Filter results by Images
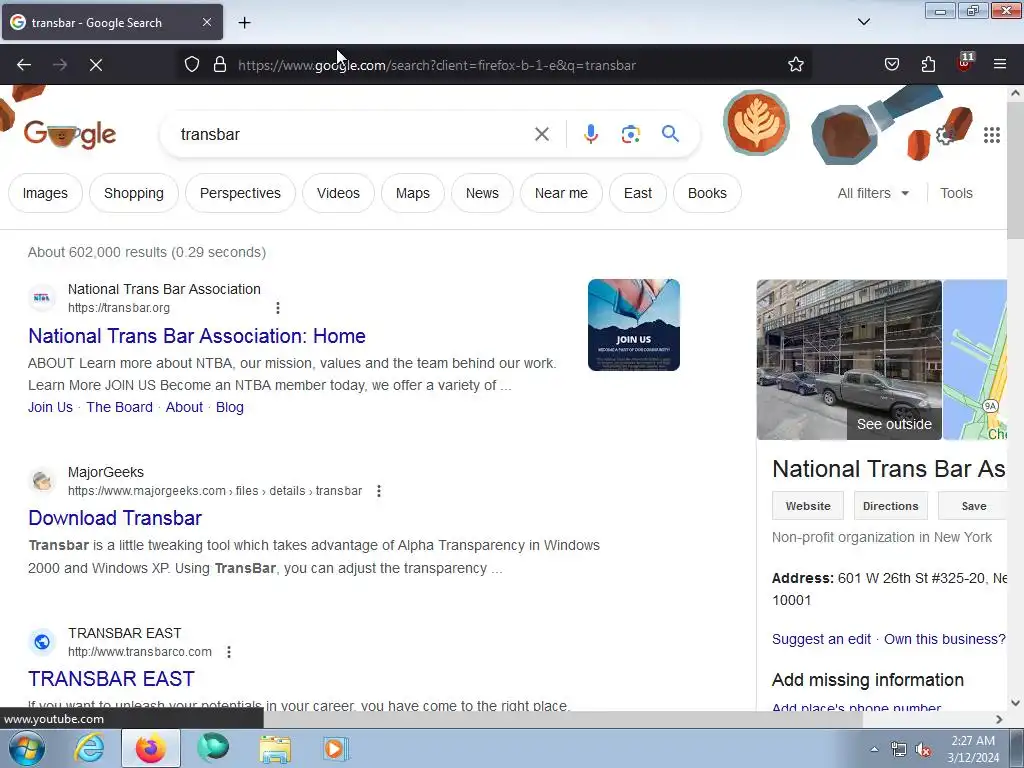Image resolution: width=1024 pixels, height=768 pixels. click(45, 193)
